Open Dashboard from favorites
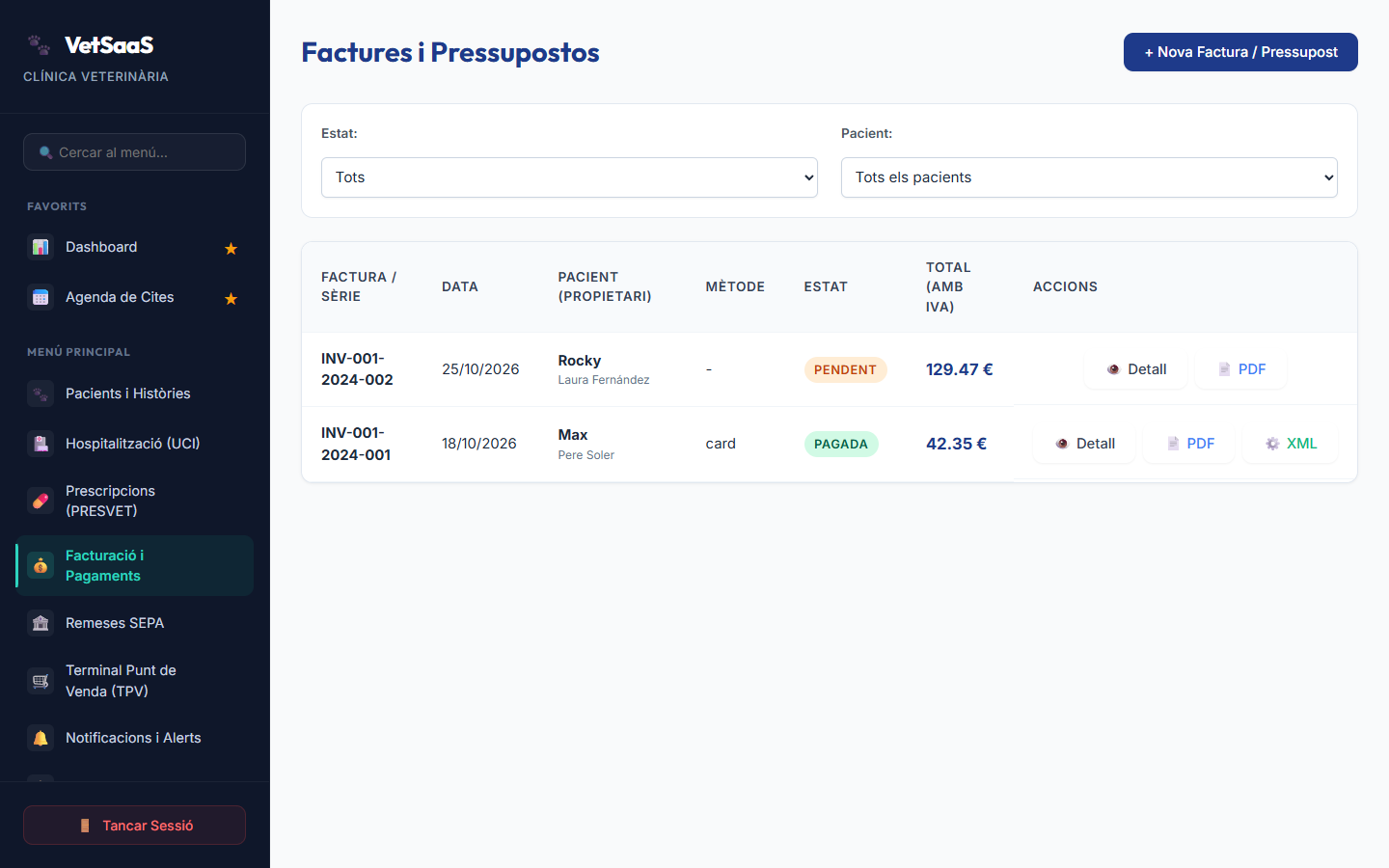 pos(135,247)
